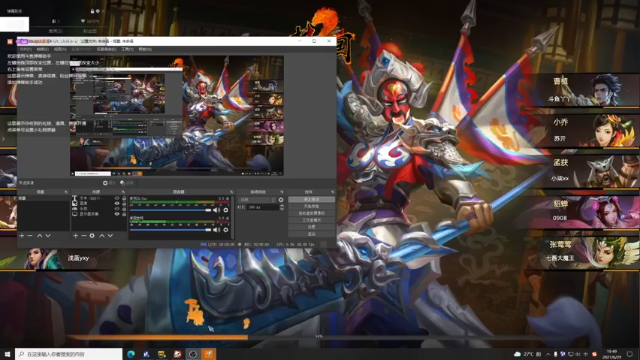Move the selected source down

110,236
